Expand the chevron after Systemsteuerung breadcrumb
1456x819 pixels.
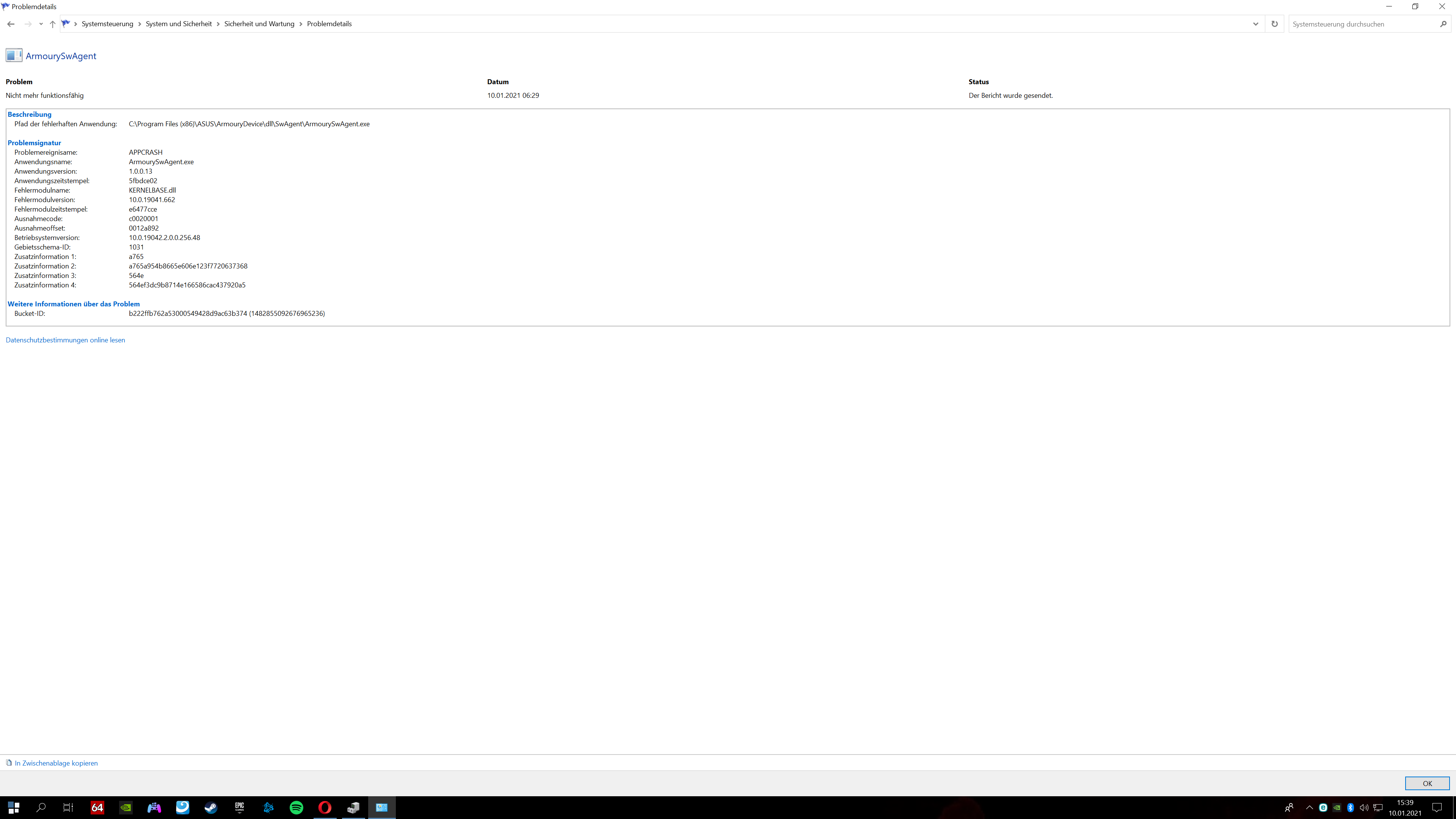pyautogui.click(x=140, y=24)
